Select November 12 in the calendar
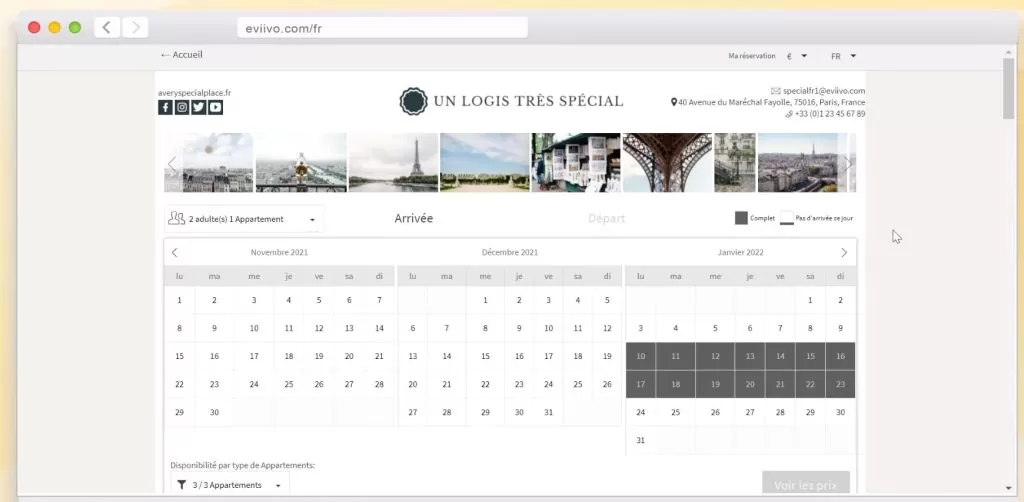Viewport: 1024px width, 502px height. (319, 328)
